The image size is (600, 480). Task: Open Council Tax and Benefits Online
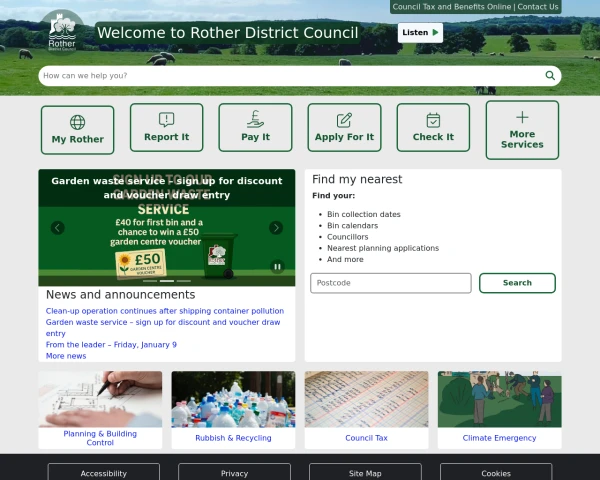click(451, 7)
